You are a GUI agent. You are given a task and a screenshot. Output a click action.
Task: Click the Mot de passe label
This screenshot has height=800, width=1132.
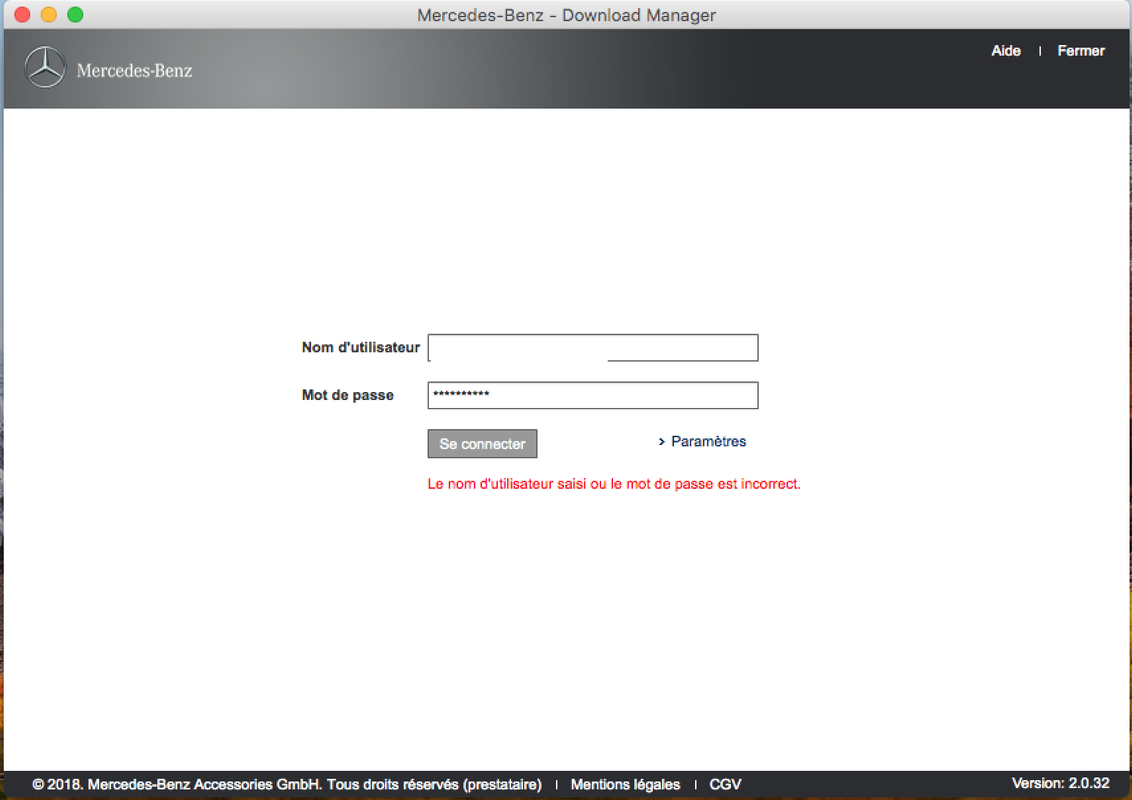pyautogui.click(x=347, y=395)
